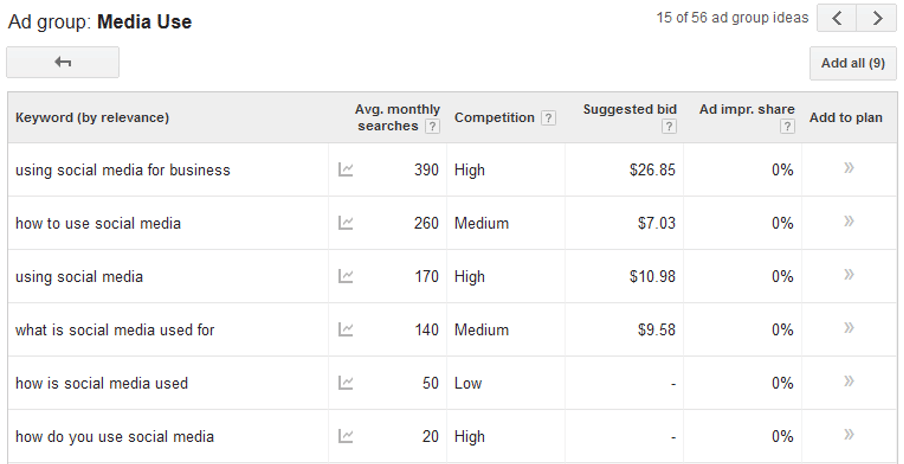Open help for Avg. monthly searches
Image resolution: width=904 pixels, height=464 pixels.
[x=432, y=127]
